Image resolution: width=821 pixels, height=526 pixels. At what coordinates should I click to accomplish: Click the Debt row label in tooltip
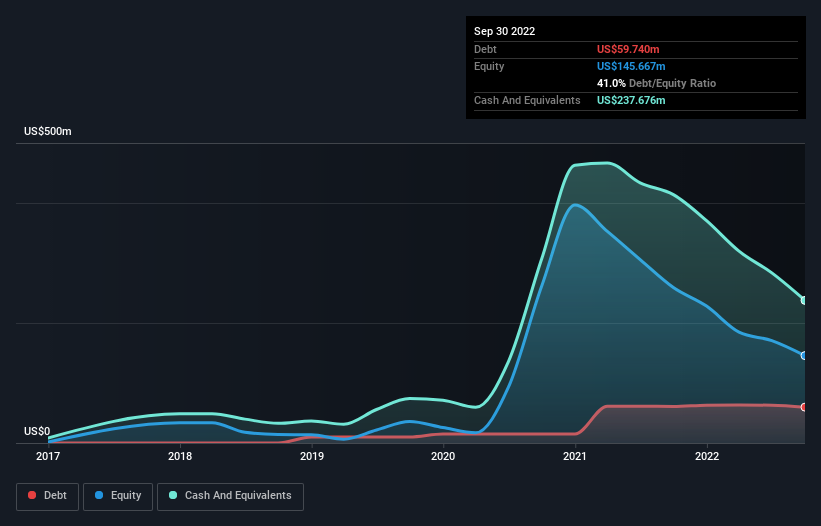tap(485, 49)
